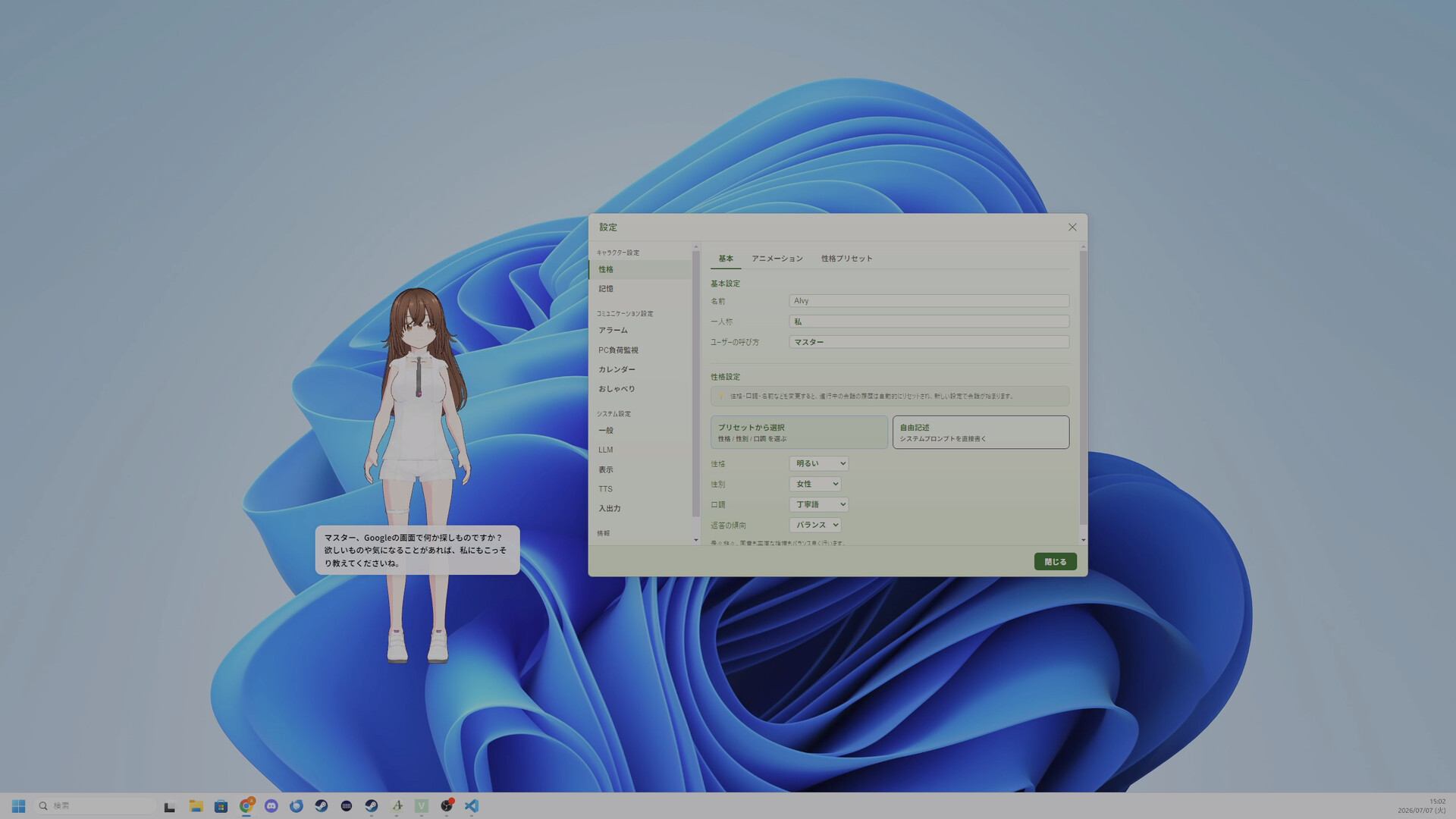Click the content pane scroll-down arrow
The width and height of the screenshot is (1456, 819).
[1083, 540]
